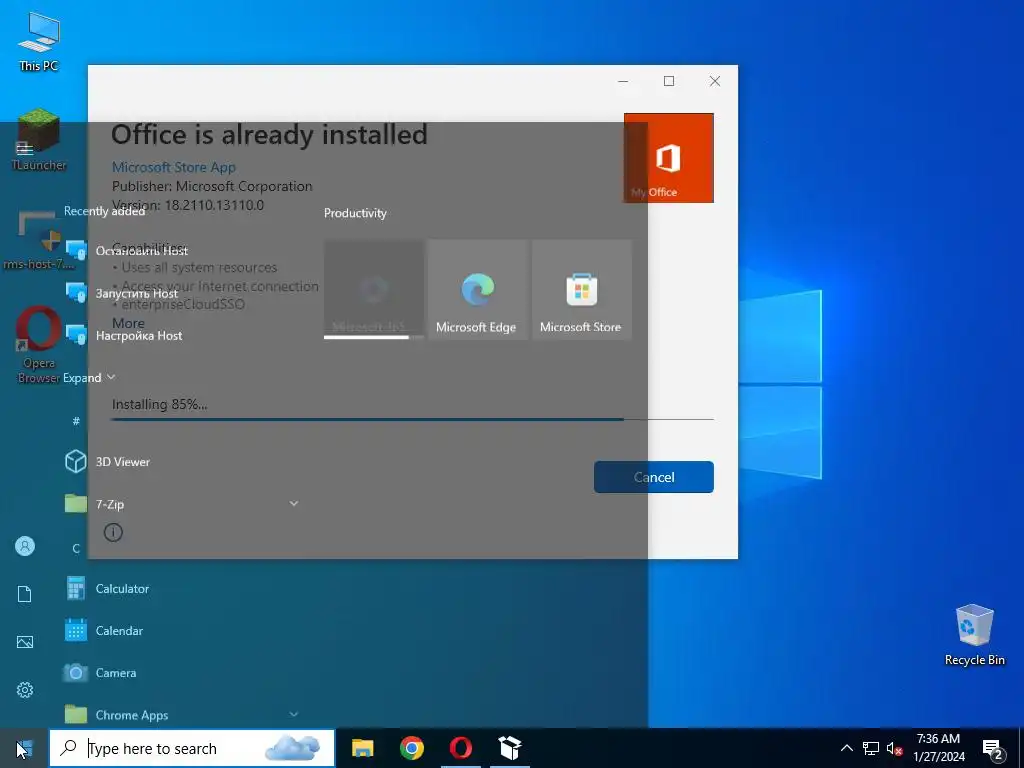Image resolution: width=1024 pixels, height=768 pixels.
Task: Open the Pictures icon in Start sidebar
Action: (25, 642)
